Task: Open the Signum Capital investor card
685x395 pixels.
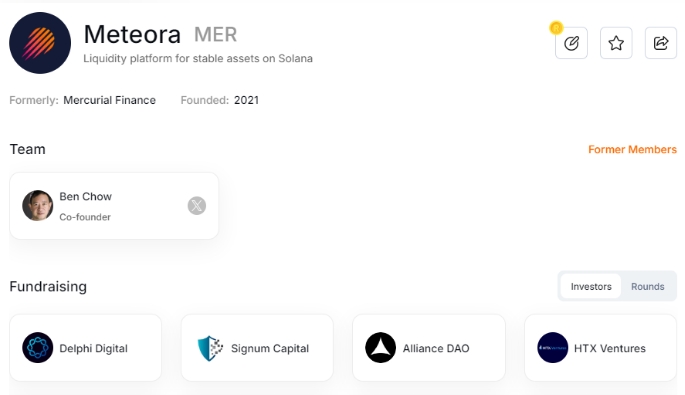Action: click(x=257, y=348)
